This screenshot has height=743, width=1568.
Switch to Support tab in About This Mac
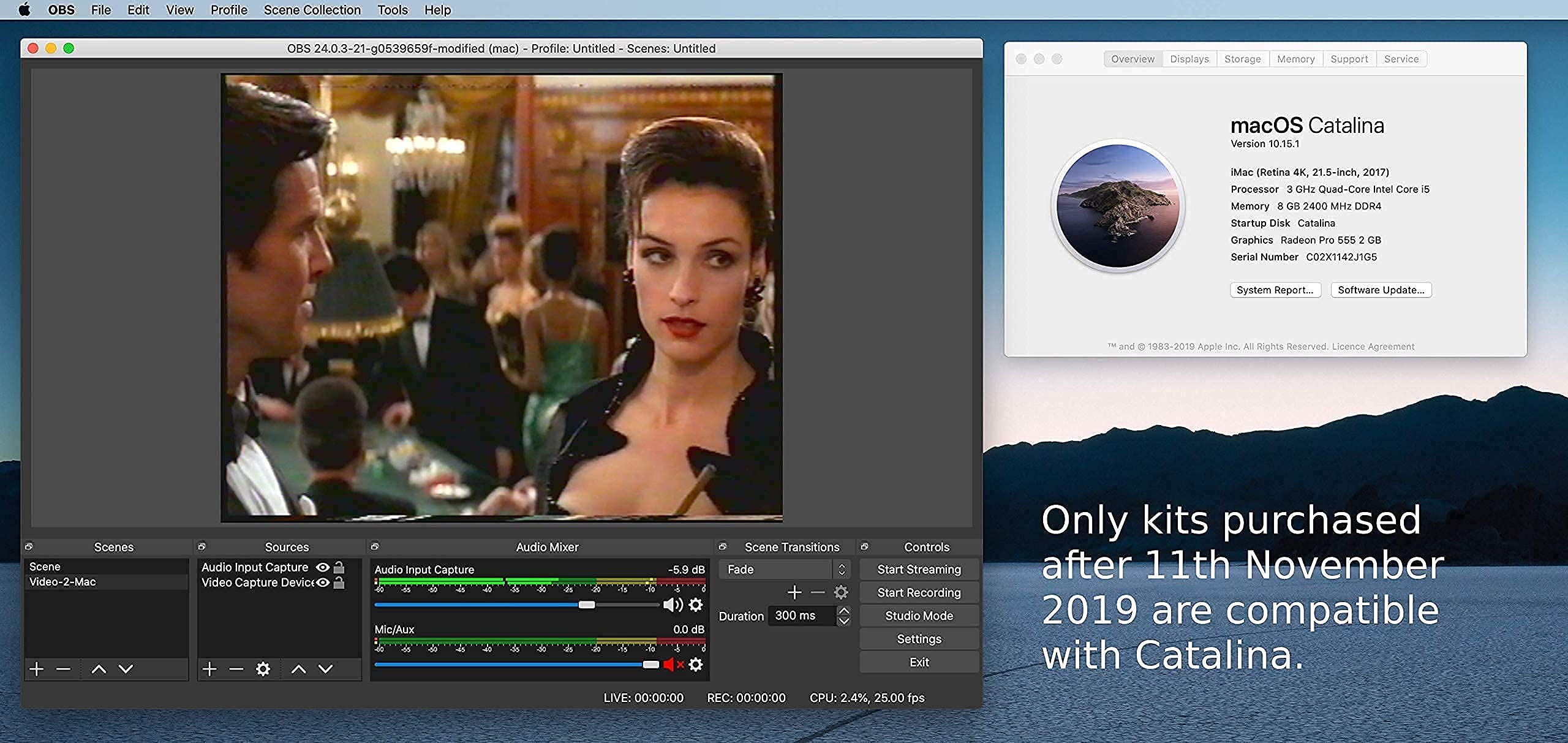click(x=1349, y=59)
